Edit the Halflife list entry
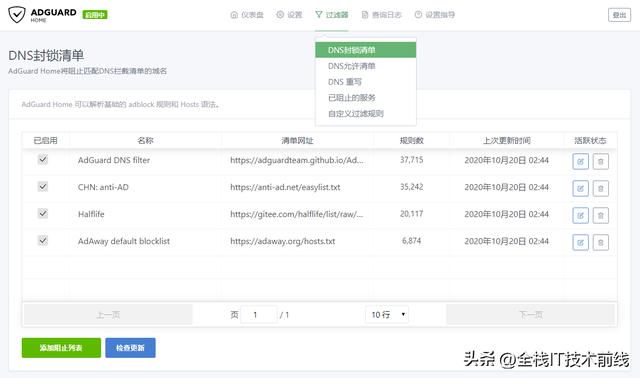 pyautogui.click(x=580, y=215)
